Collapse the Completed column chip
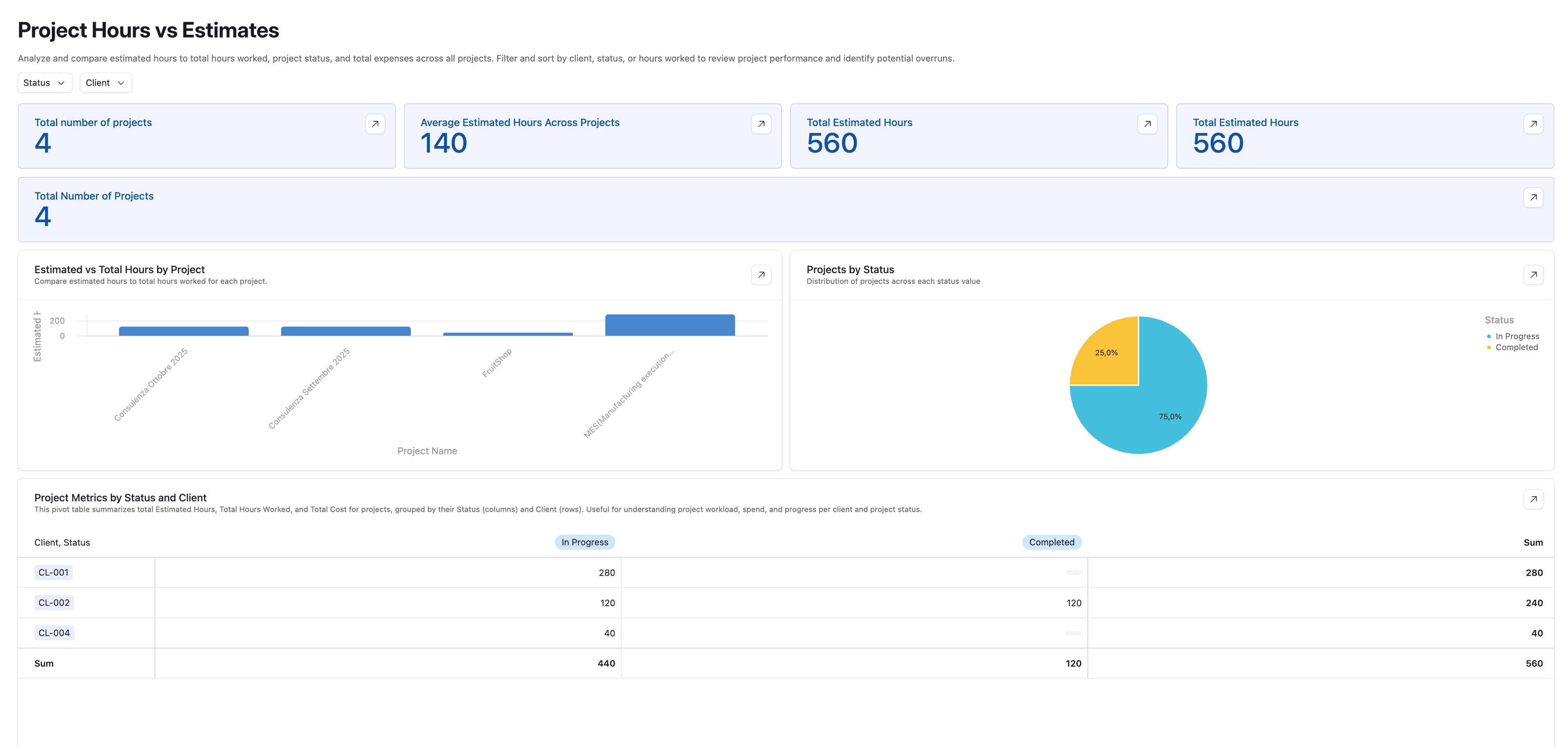1568x747 pixels. coord(1051,542)
